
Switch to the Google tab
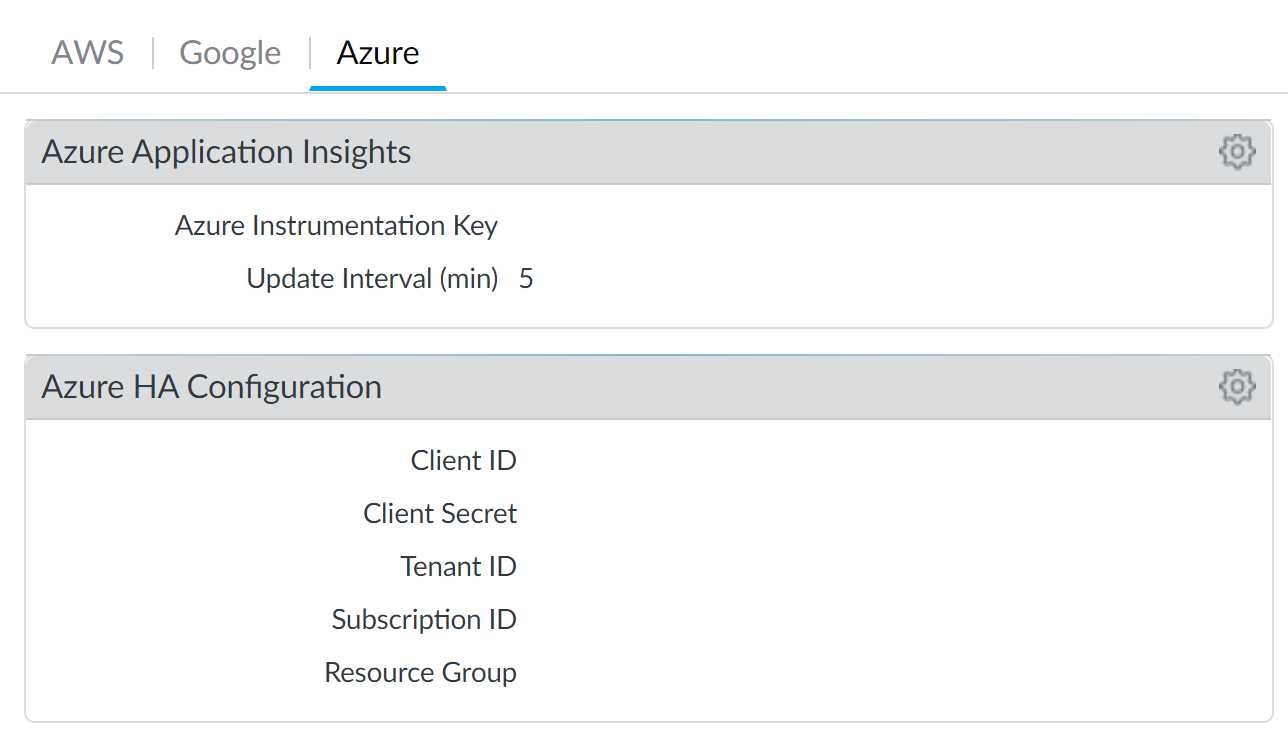coord(230,52)
